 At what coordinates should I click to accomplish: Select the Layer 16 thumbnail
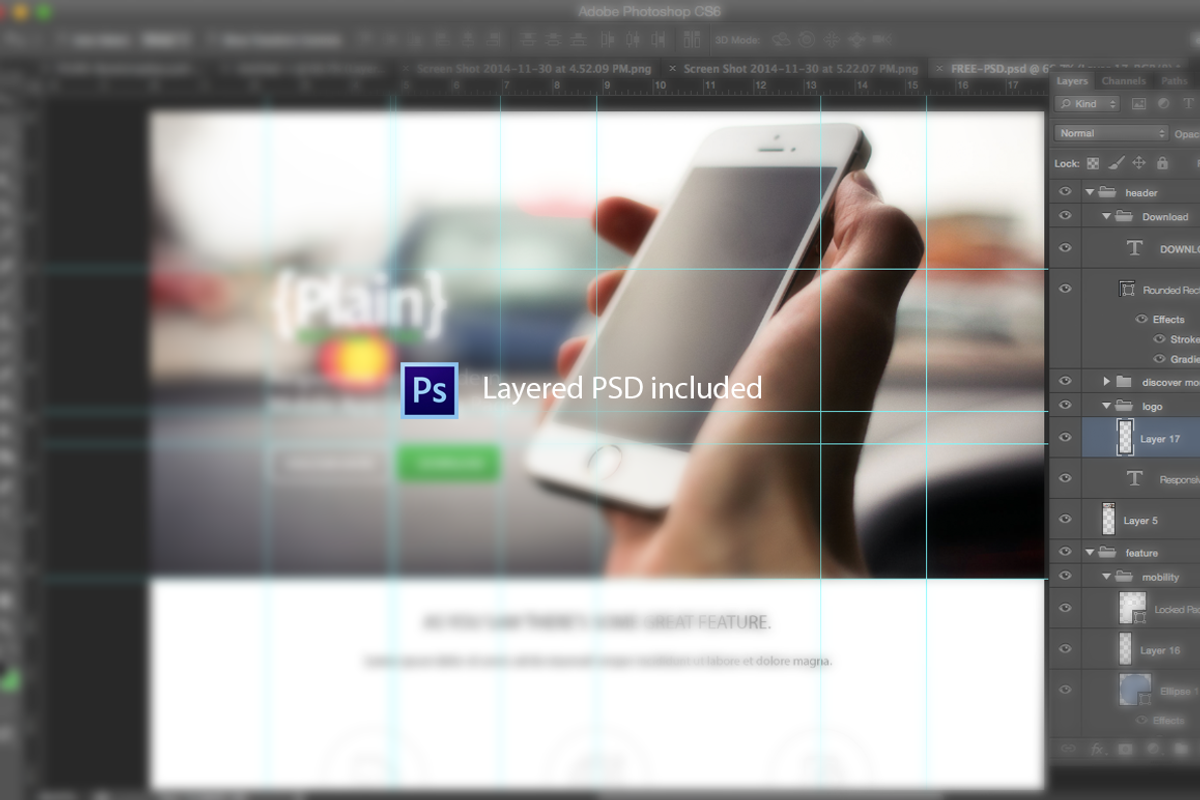click(1126, 649)
